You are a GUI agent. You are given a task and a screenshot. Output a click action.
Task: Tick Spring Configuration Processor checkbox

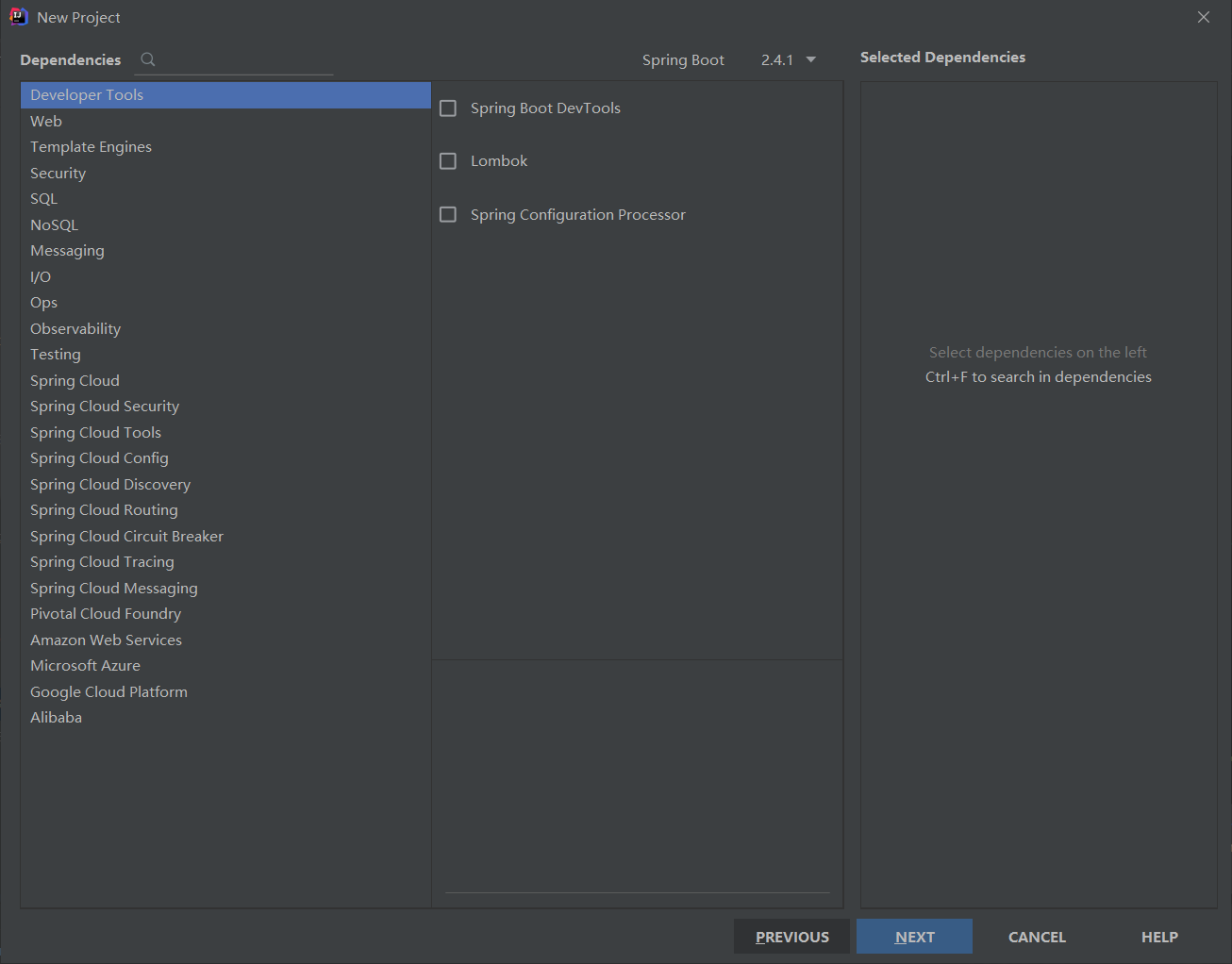coord(448,215)
